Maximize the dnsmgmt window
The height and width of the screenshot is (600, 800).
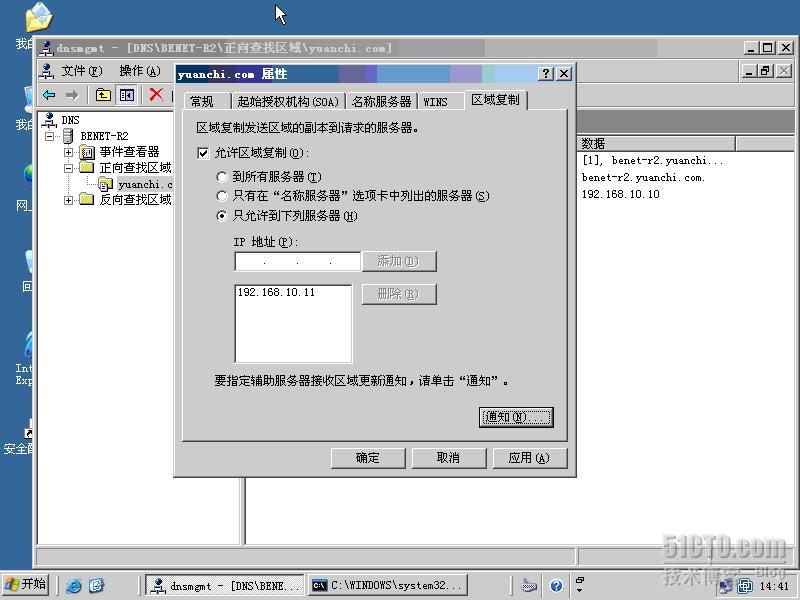pos(767,48)
